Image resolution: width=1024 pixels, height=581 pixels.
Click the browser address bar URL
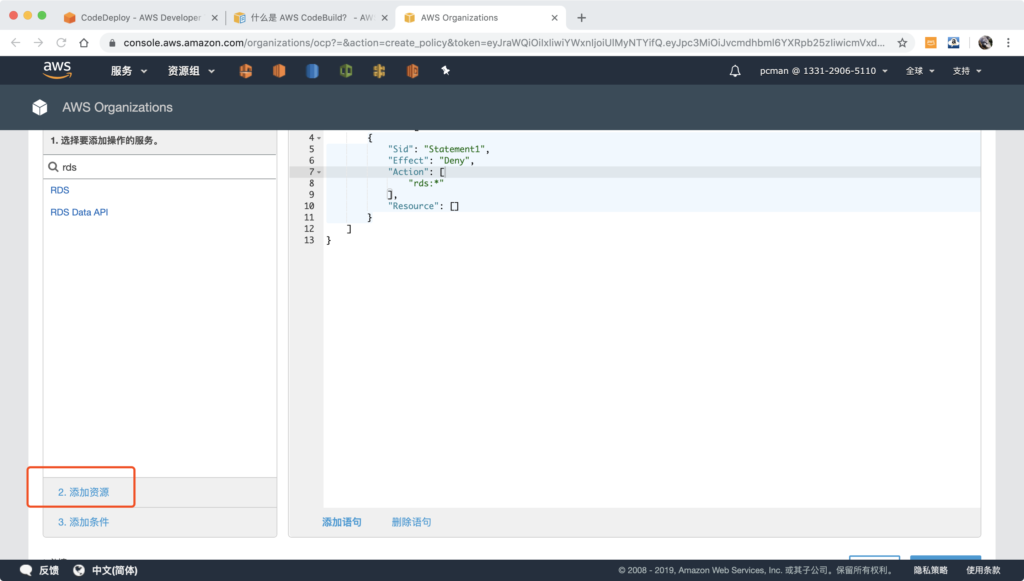coord(504,42)
